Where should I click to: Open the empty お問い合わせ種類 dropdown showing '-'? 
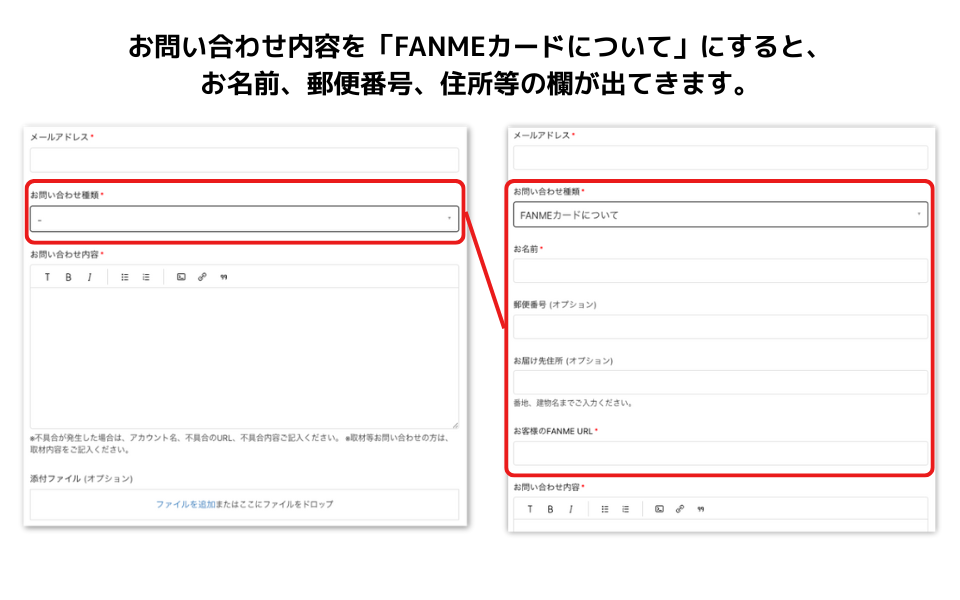tap(244, 219)
